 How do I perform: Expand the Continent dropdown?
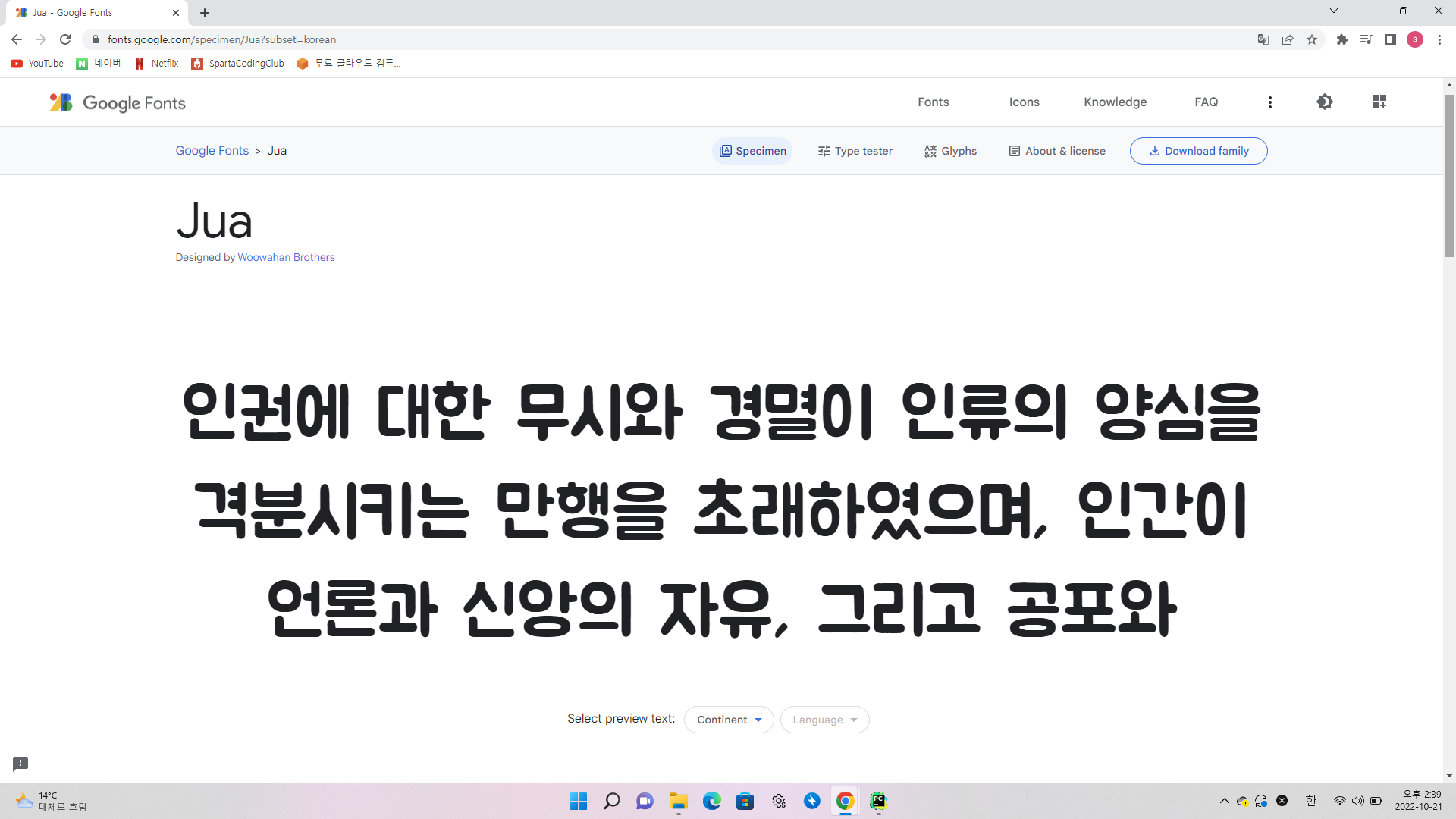click(x=729, y=720)
